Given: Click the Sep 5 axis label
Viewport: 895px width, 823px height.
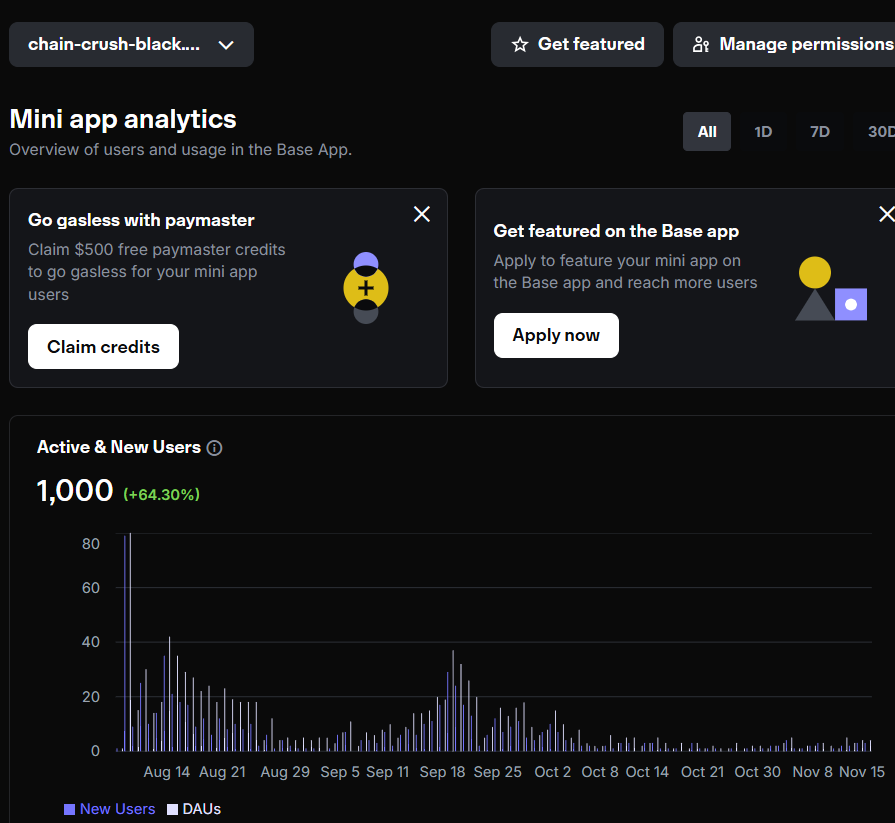Looking at the screenshot, I should tap(340, 772).
